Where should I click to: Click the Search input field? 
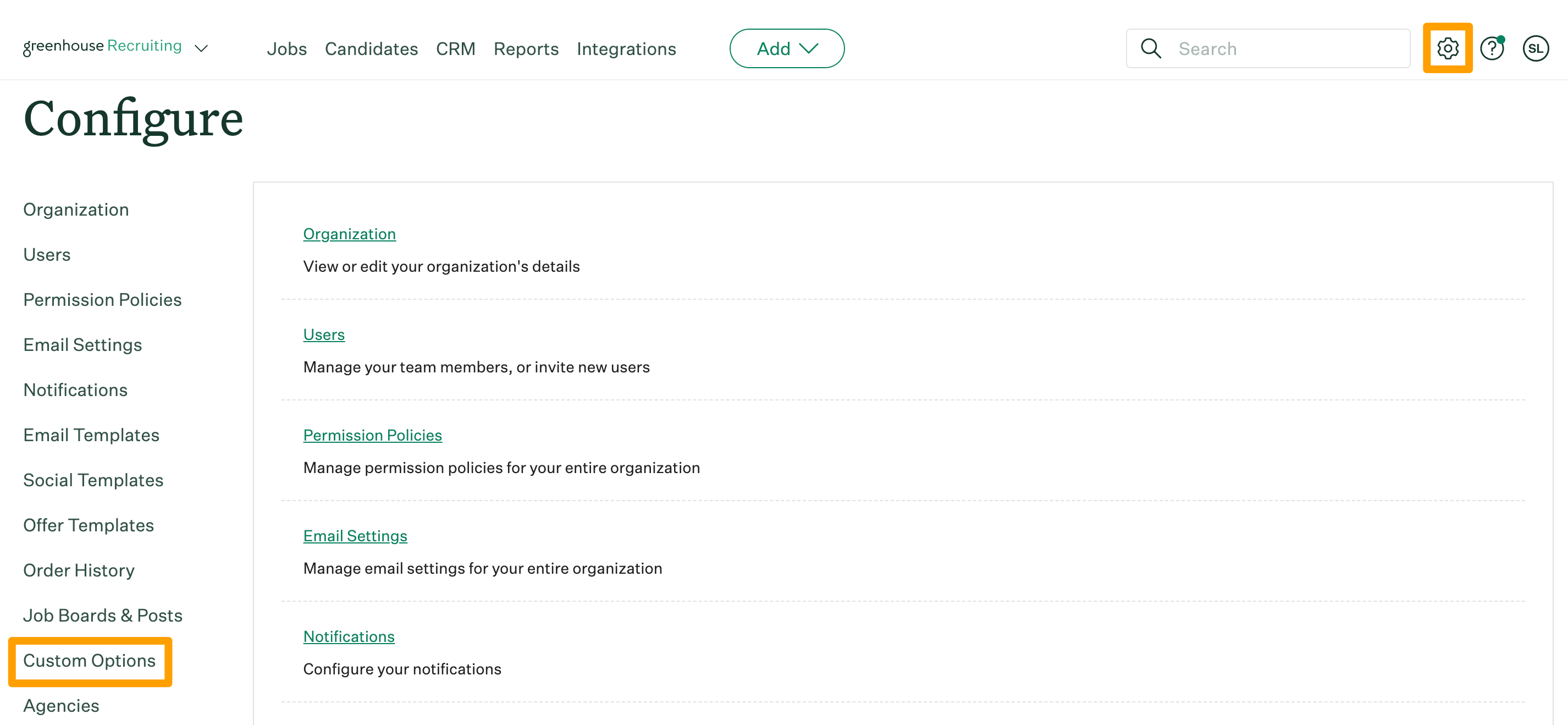pyautogui.click(x=1269, y=48)
